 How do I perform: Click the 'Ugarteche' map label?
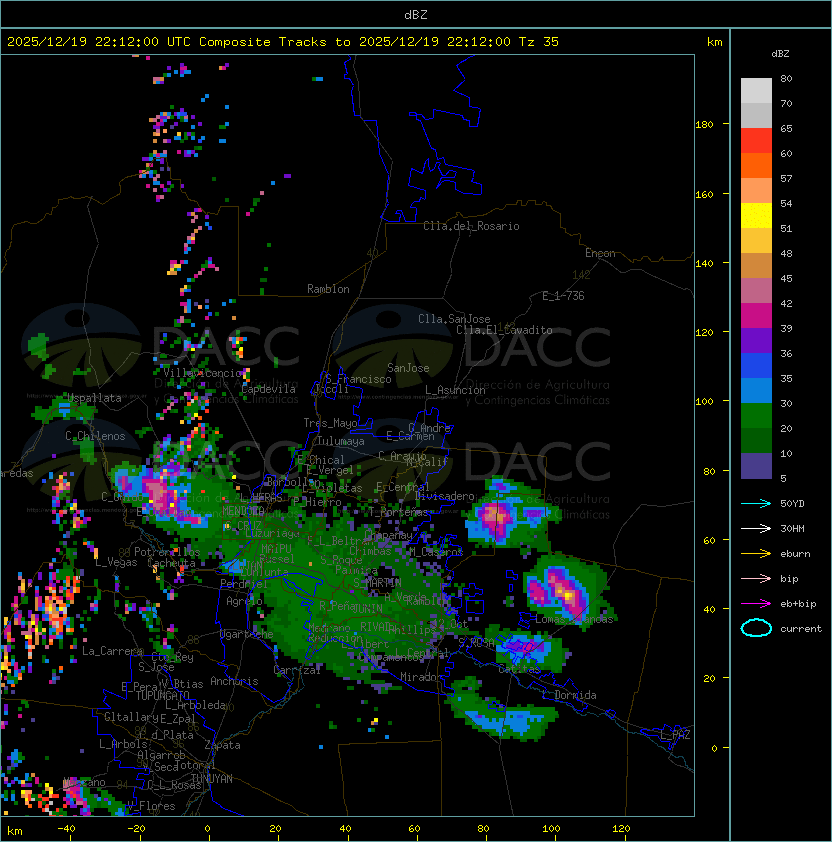tap(247, 634)
